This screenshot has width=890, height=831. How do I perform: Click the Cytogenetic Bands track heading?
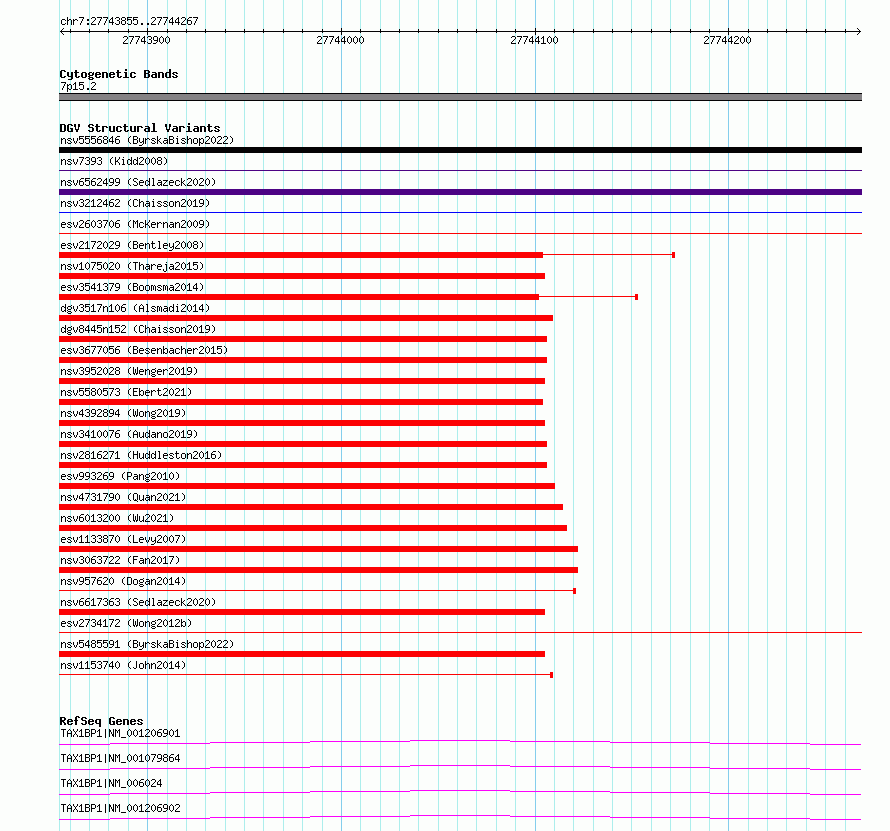click(x=119, y=74)
